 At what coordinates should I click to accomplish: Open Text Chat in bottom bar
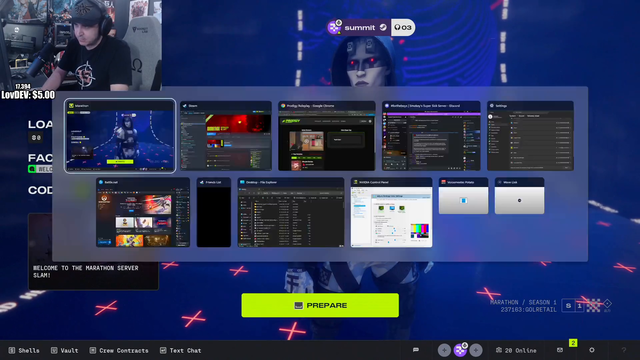[x=180, y=350]
